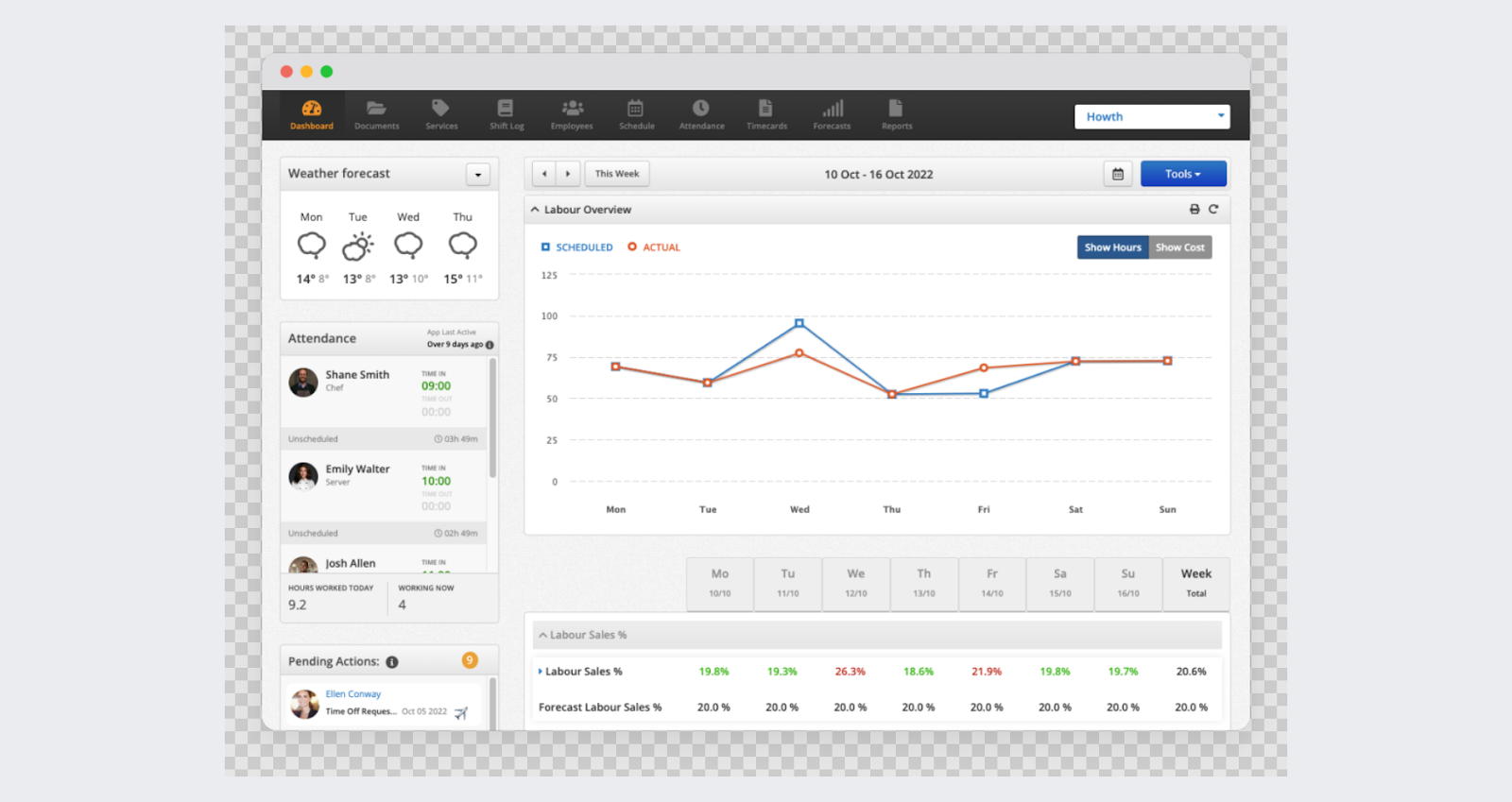This screenshot has height=802, width=1512.
Task: Click Ellen Conway's time off plane icon
Action: (461, 713)
